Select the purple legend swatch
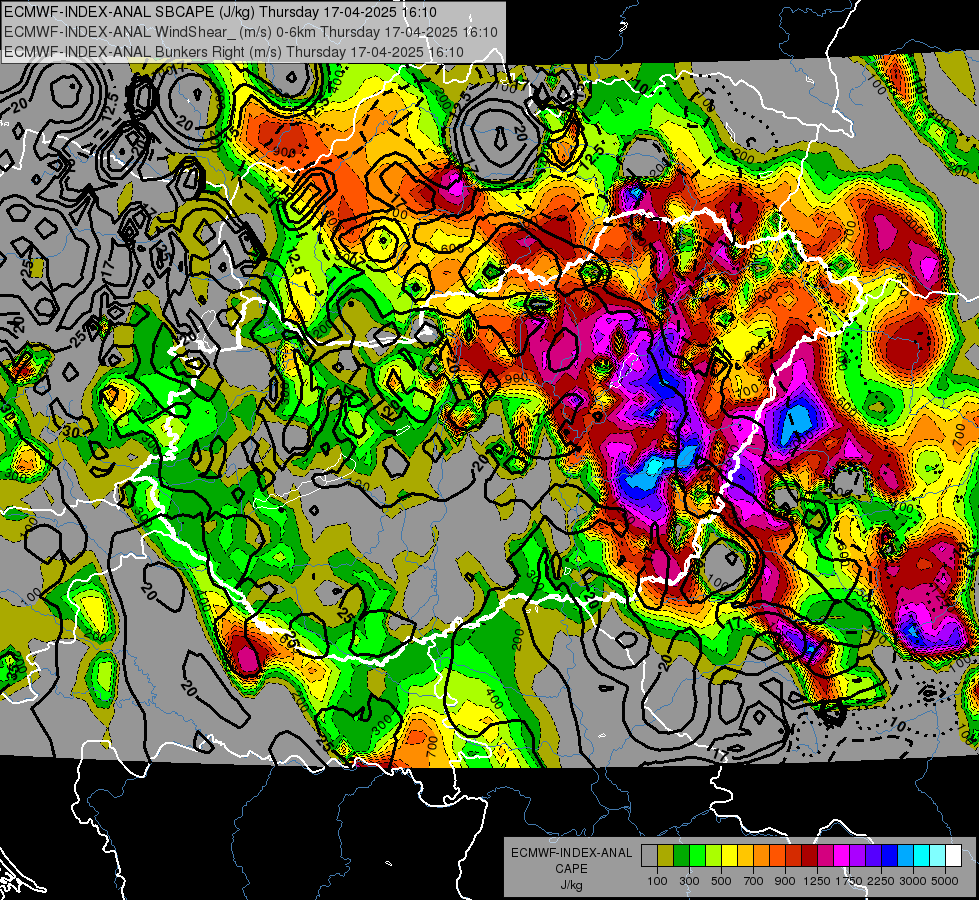Viewport: 979px width, 900px height. (x=857, y=856)
